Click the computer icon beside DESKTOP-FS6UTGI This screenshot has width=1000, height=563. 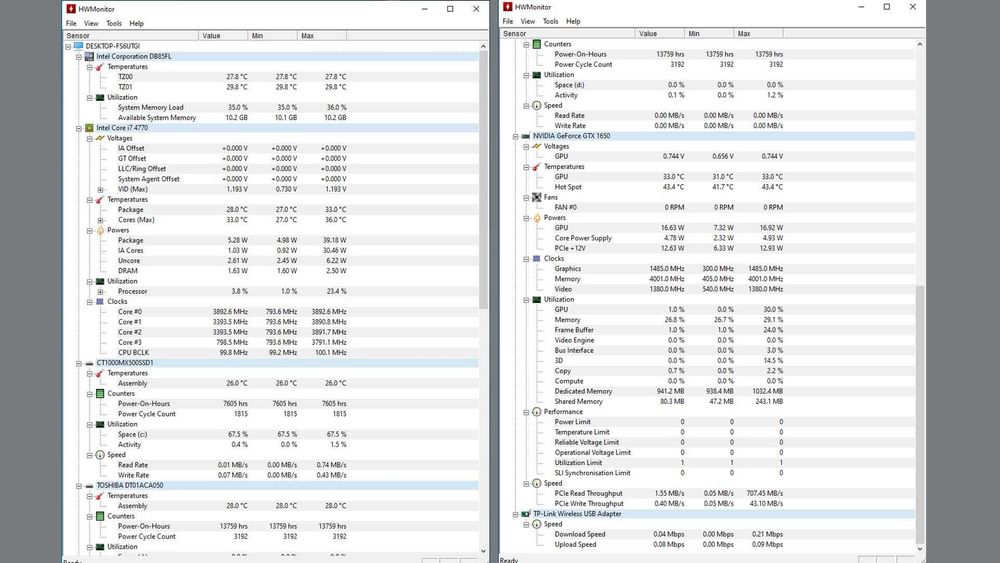point(78,46)
